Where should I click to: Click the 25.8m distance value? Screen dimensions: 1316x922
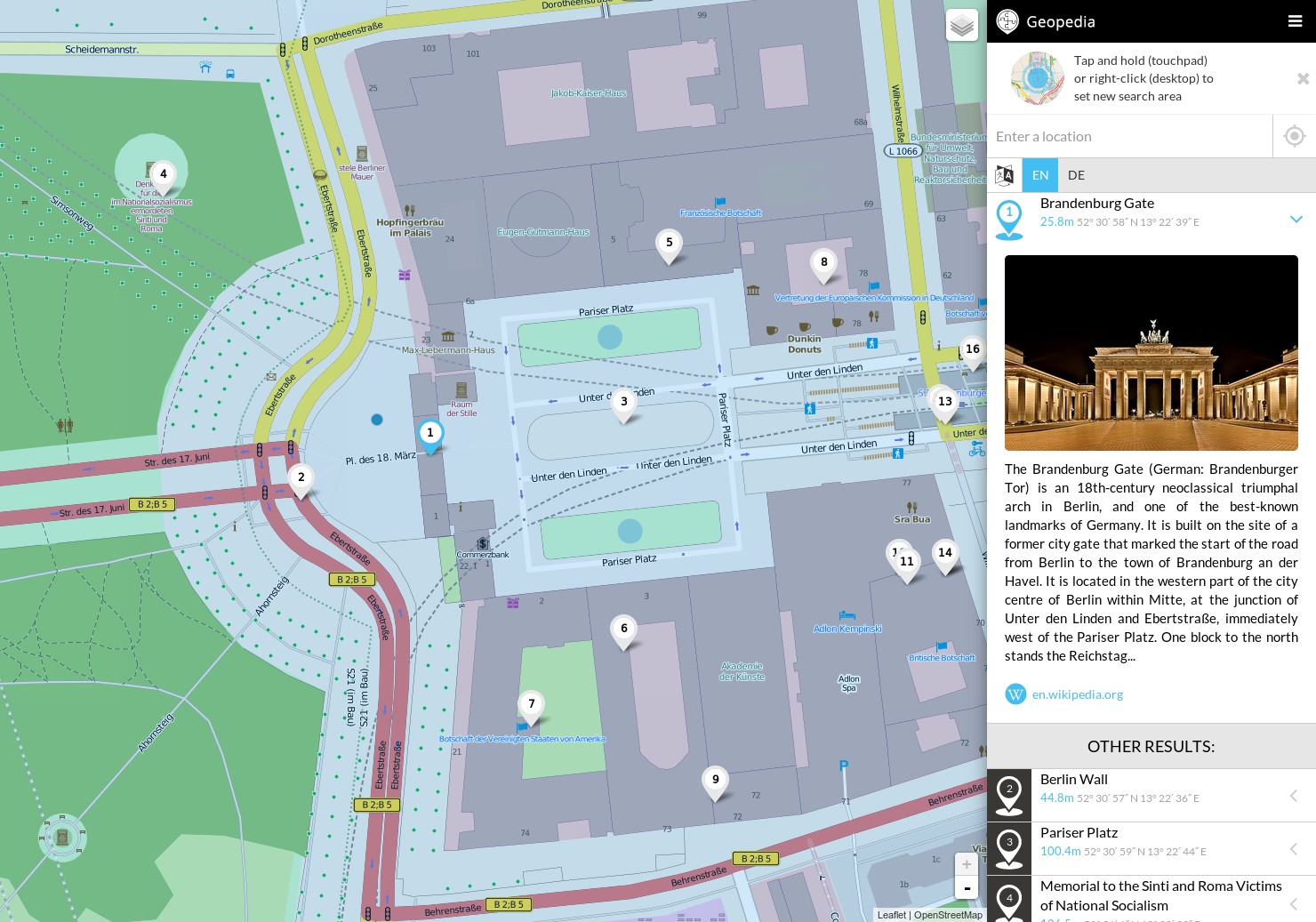point(1057,221)
